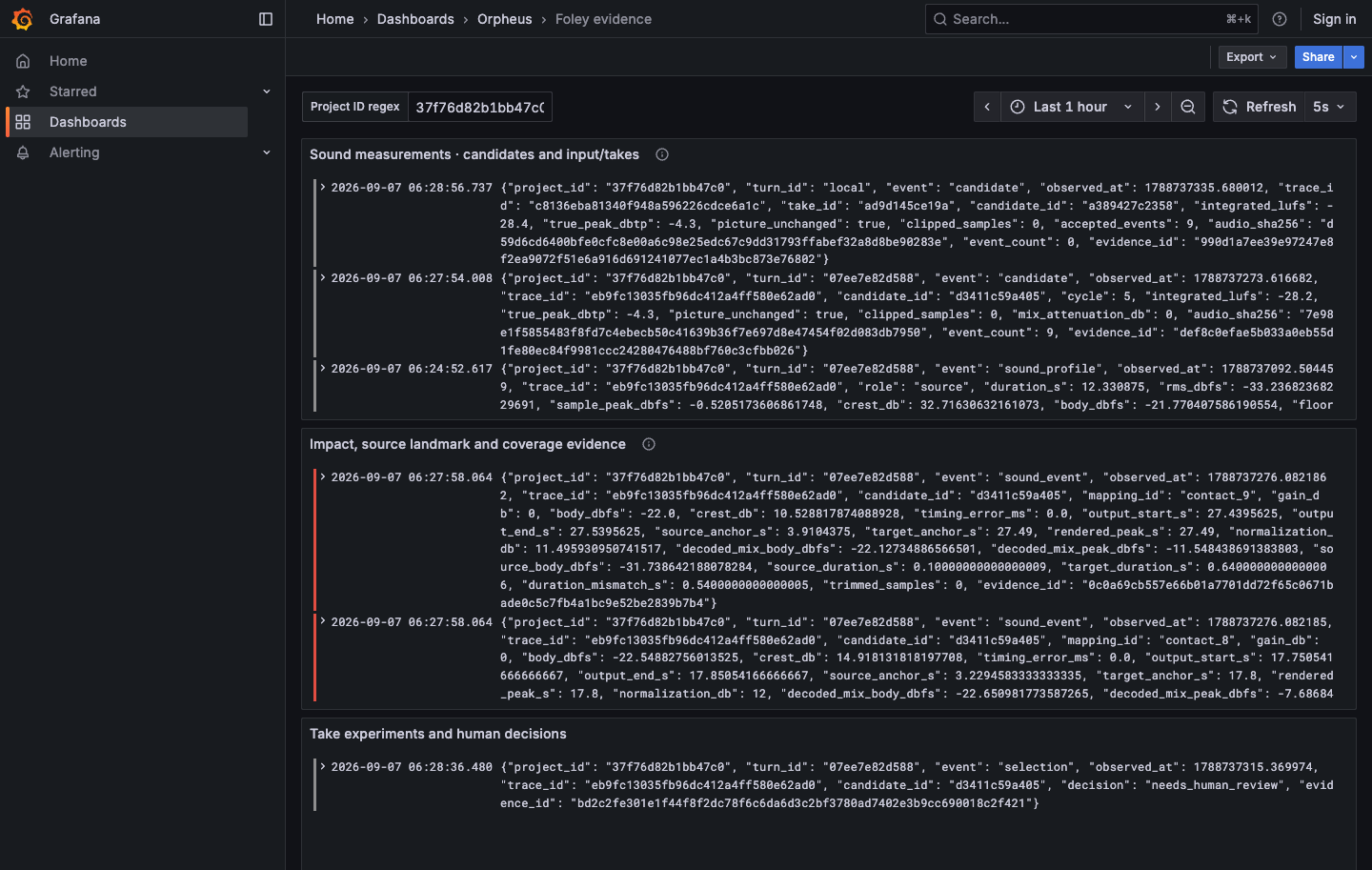Click the Dashboards grid icon
Viewport: 1372px width, 870px height.
[23, 122]
